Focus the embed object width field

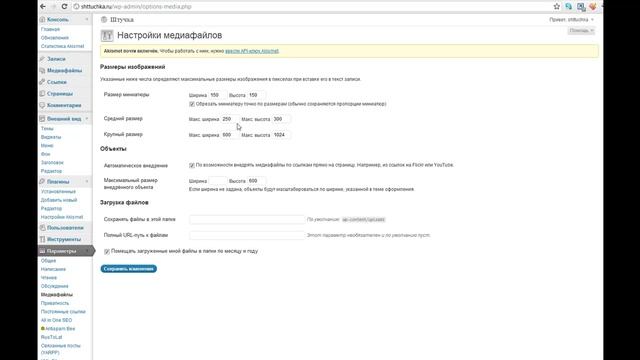pyautogui.click(x=218, y=181)
